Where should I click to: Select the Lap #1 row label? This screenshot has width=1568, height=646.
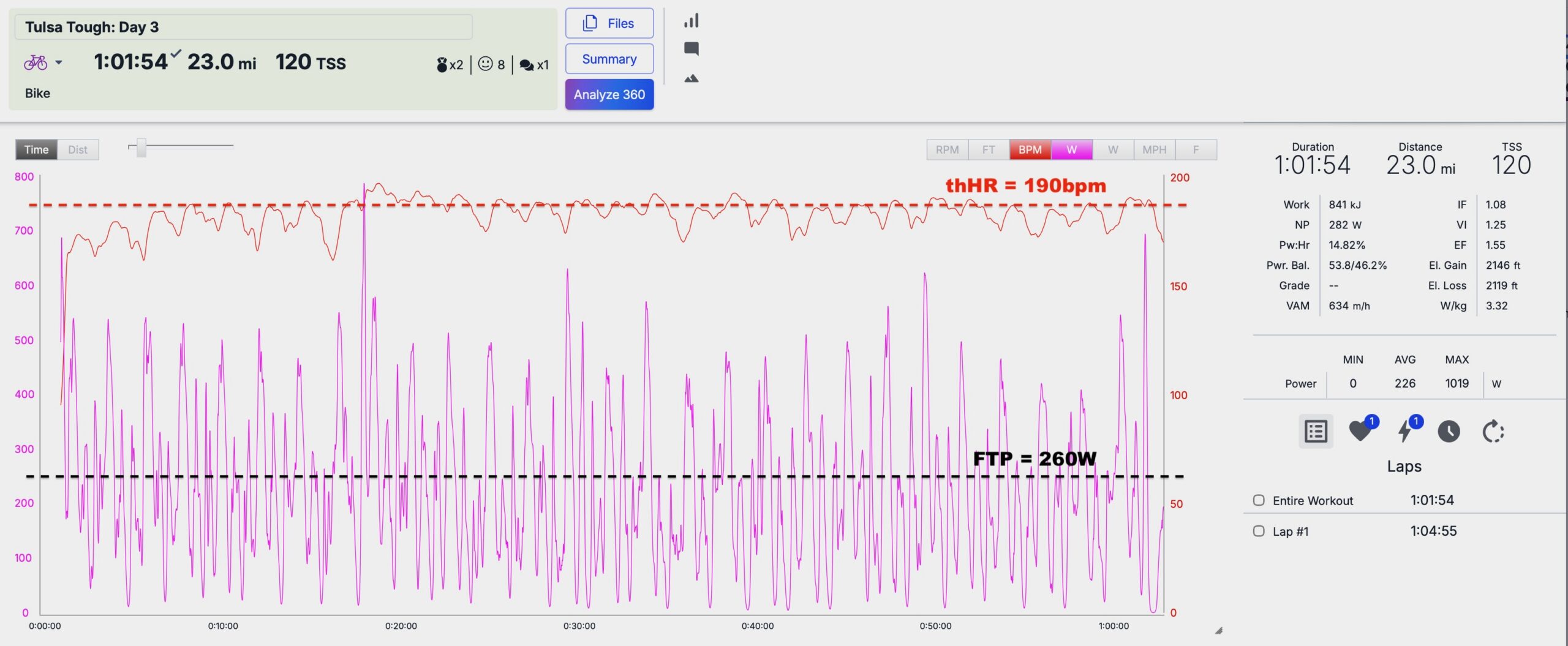[x=1291, y=531]
